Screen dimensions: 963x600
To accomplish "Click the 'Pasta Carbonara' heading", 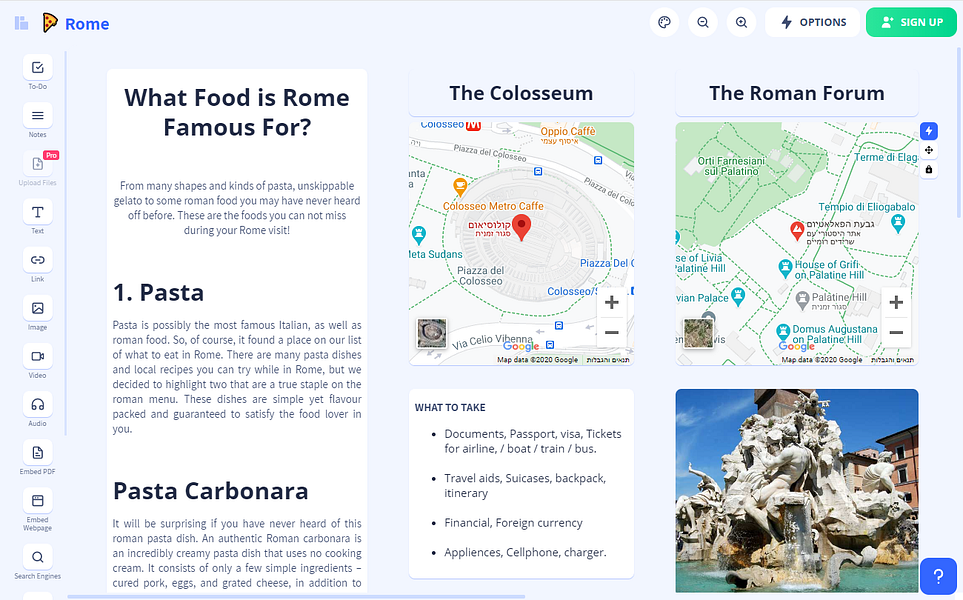I will [211, 491].
